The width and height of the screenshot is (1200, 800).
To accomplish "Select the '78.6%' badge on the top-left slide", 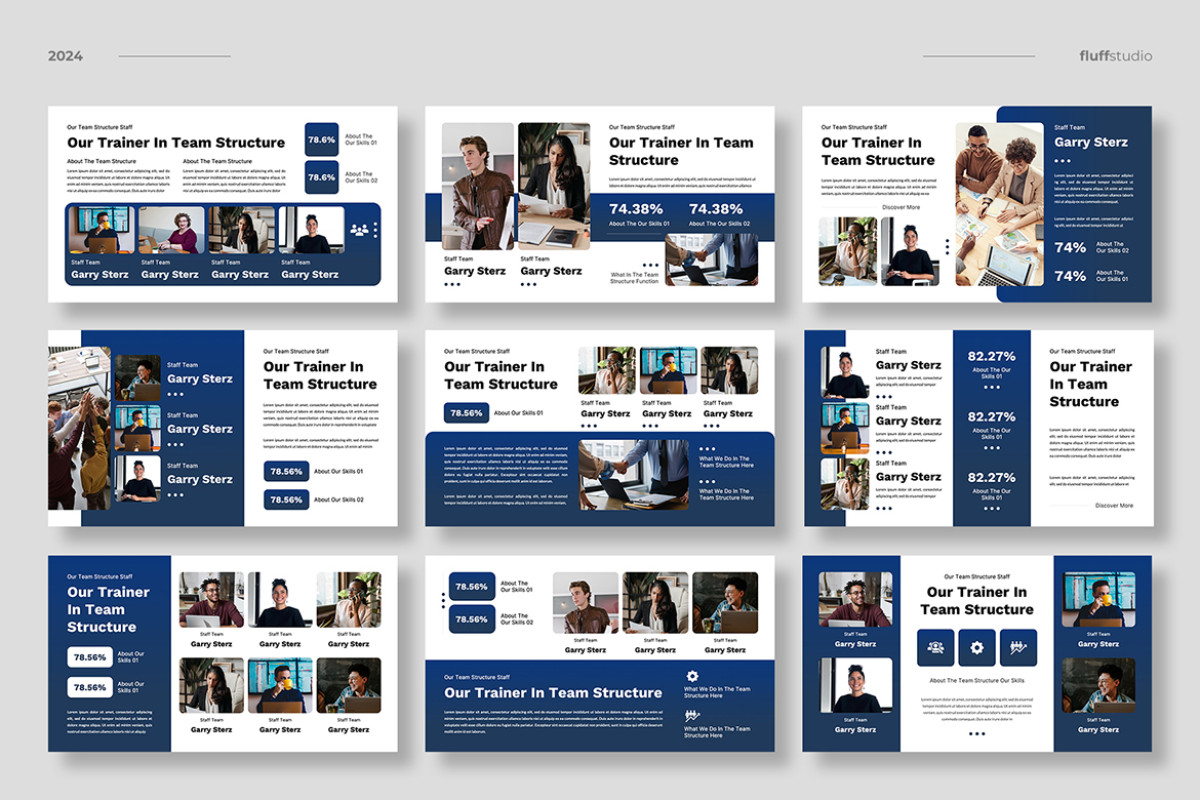I will point(321,140).
